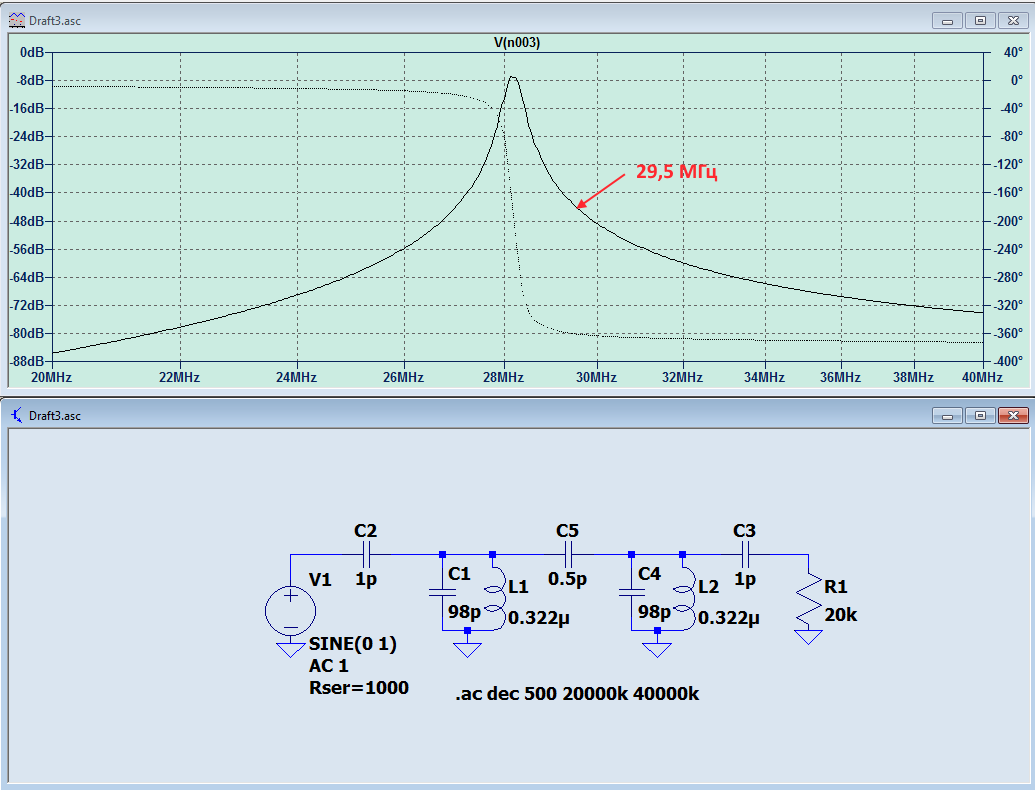
Task: Click the 40° phase axis label
Action: pos(1013,52)
